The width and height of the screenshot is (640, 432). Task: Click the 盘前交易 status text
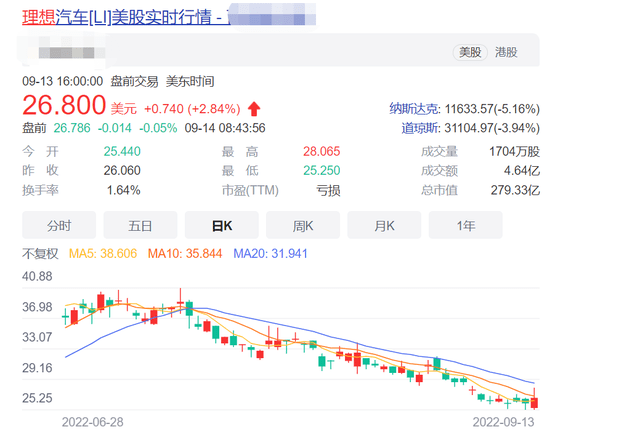[134, 81]
